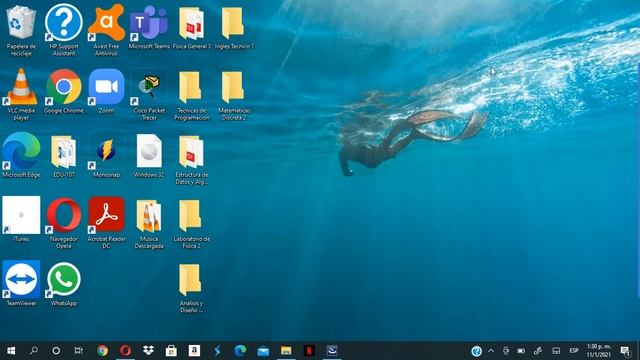Open the notification action center
Image resolution: width=640 pixels, height=360 pixels.
[625, 351]
